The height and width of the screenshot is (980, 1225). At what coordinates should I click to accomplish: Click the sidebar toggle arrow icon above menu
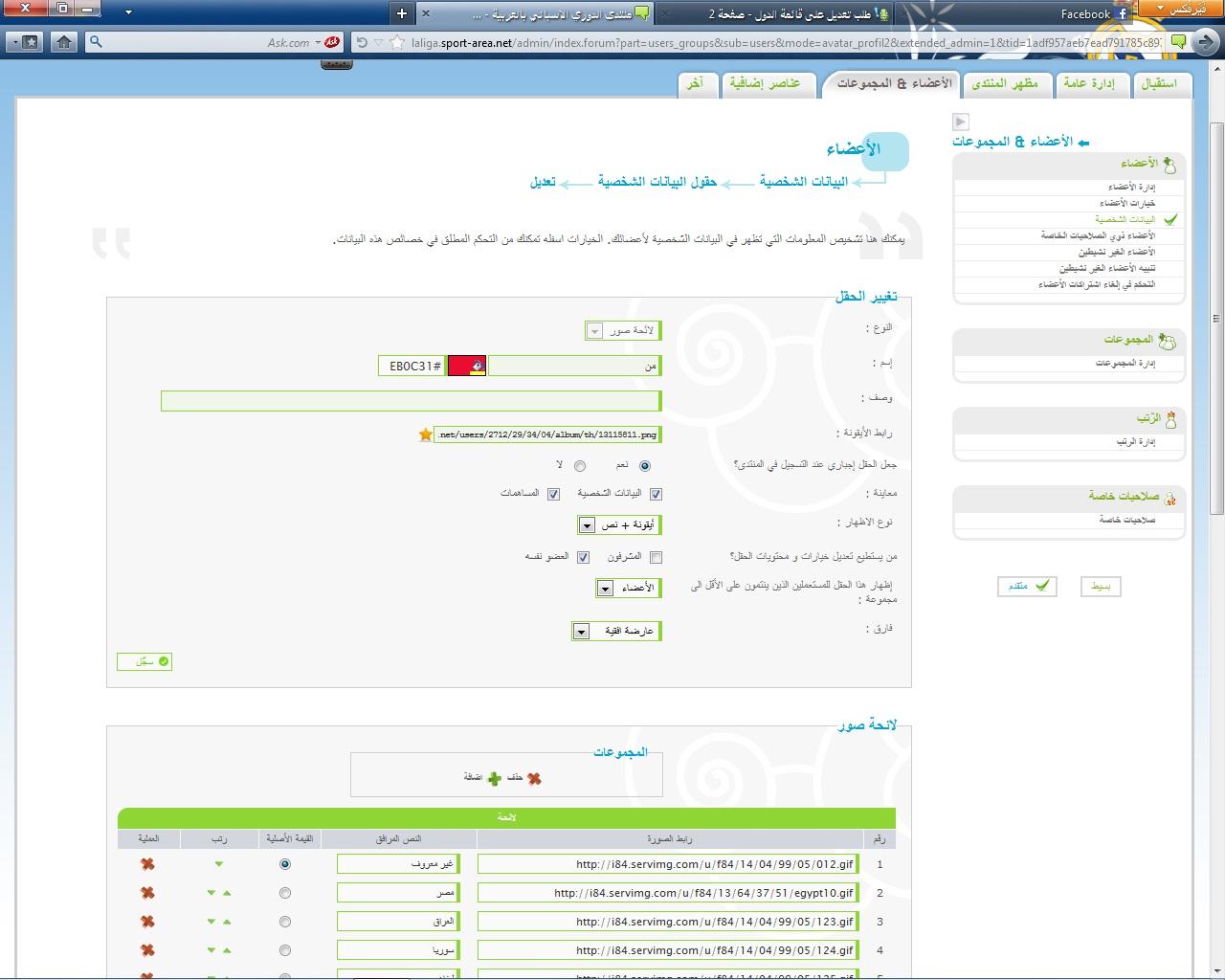point(961,122)
